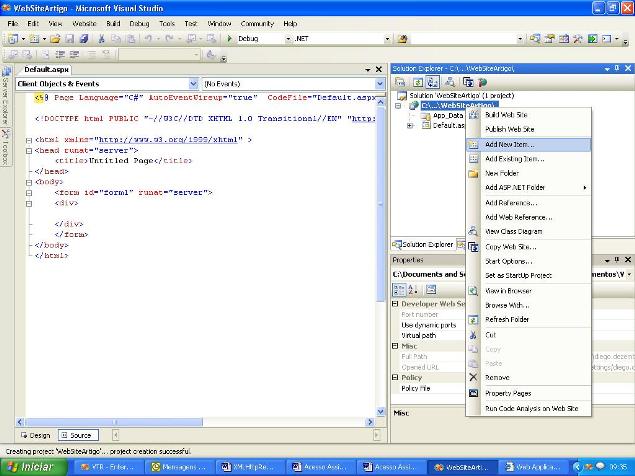Open the Build menu
Screen dimensions: 635x476
[113, 23]
